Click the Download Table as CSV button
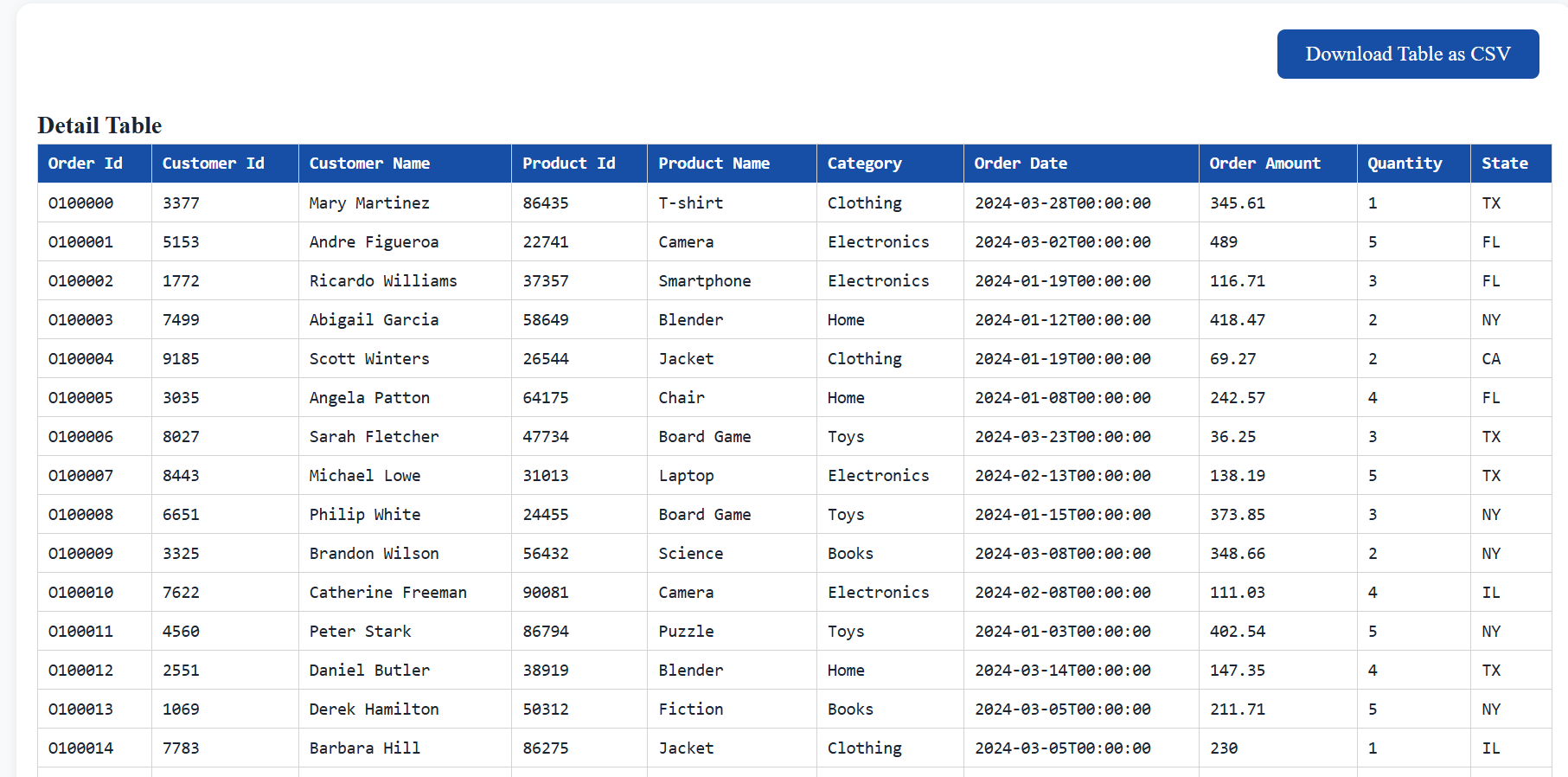Screen dimensions: 1568x777 (x=1407, y=54)
